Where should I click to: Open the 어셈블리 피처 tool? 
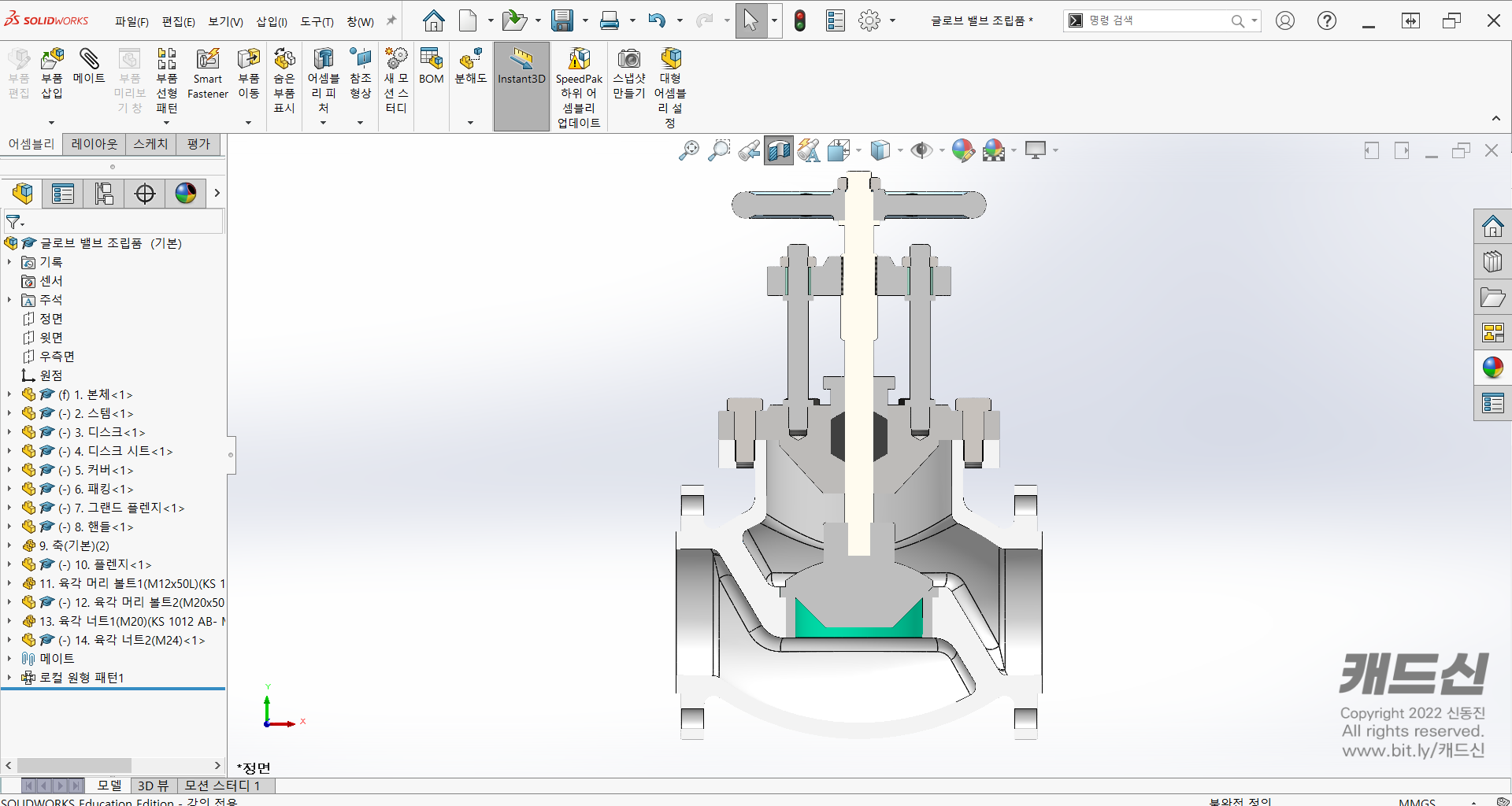pyautogui.click(x=323, y=59)
